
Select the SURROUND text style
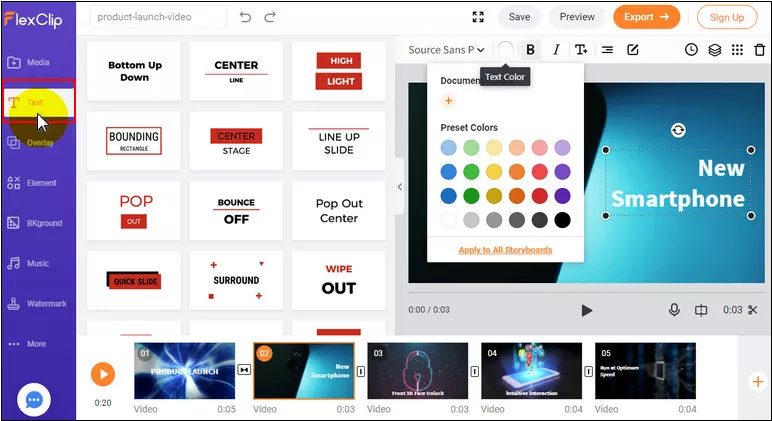(x=236, y=281)
